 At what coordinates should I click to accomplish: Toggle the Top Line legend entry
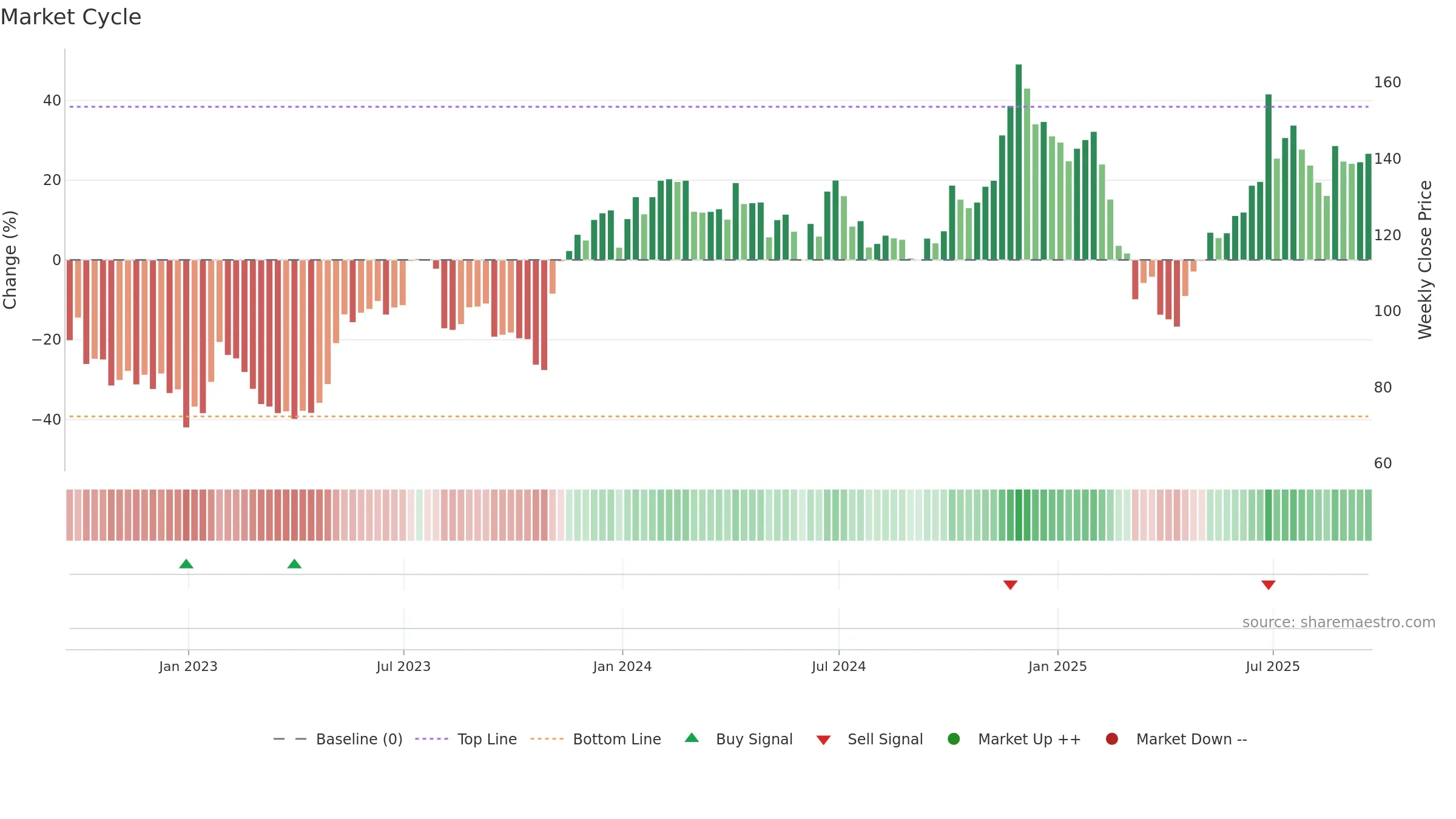[x=466, y=739]
